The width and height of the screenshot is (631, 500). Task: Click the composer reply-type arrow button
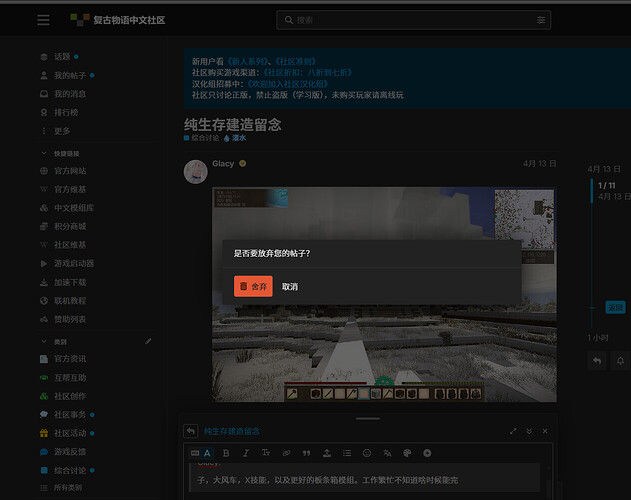191,431
